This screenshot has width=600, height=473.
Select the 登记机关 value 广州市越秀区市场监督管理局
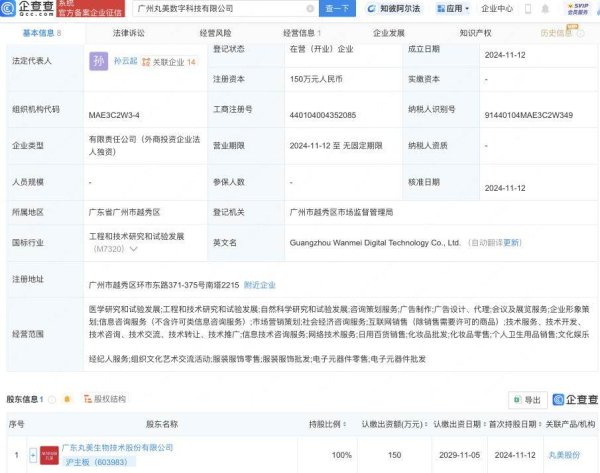click(x=341, y=212)
